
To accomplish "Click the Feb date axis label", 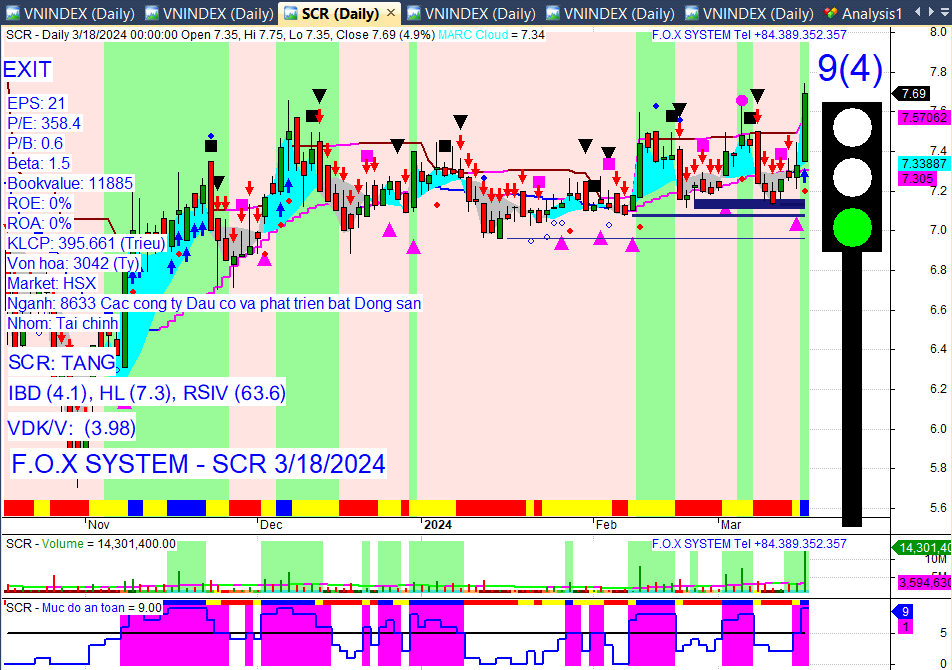I will tap(606, 525).
